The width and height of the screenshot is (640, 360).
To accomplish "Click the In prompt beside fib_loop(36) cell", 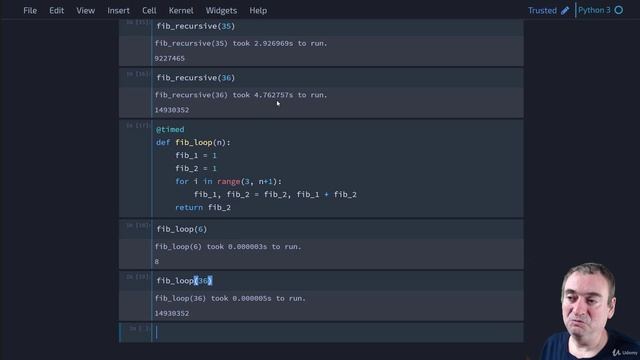I will coord(137,277).
